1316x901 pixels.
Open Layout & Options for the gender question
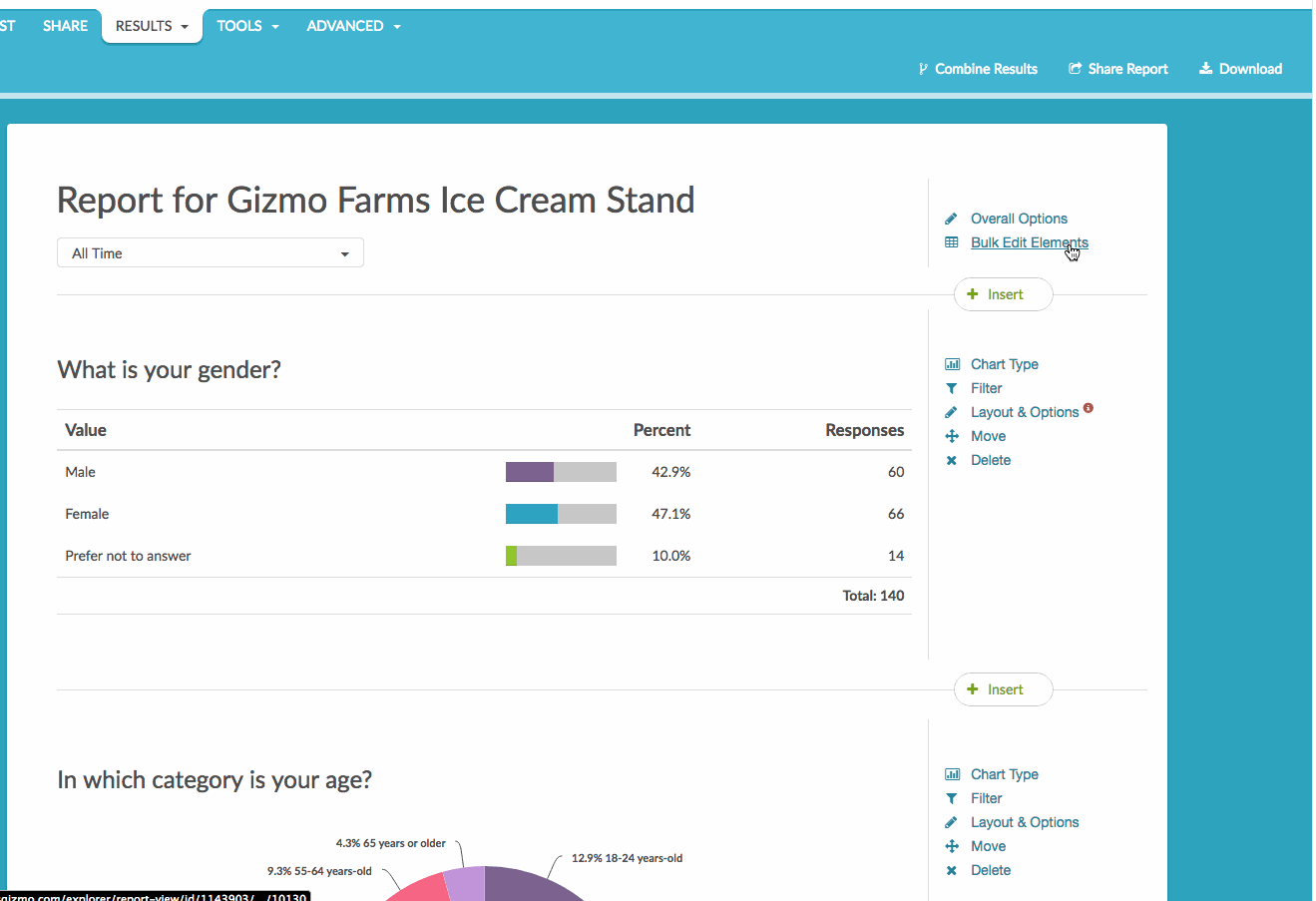(1025, 412)
